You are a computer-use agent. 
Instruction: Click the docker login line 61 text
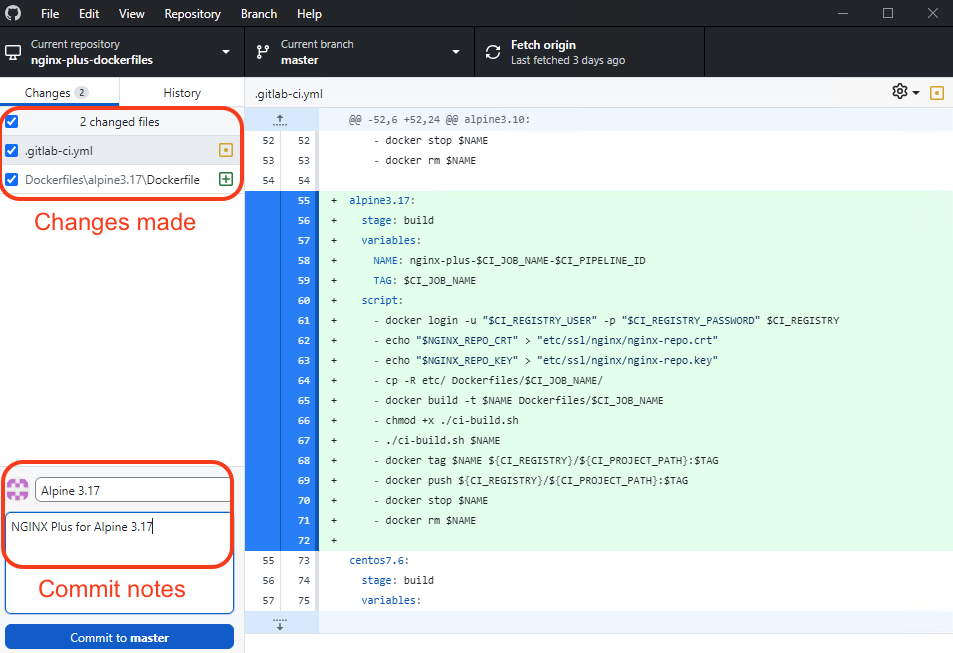click(612, 320)
